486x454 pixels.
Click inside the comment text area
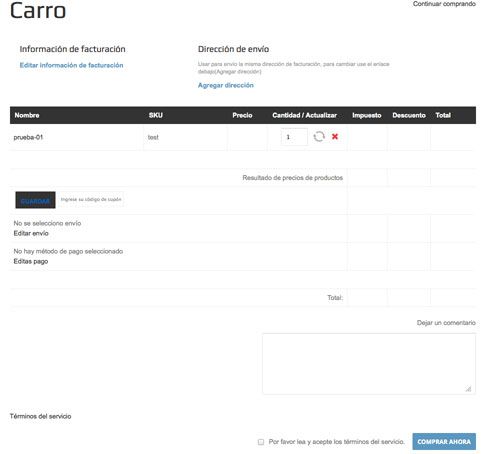click(369, 364)
